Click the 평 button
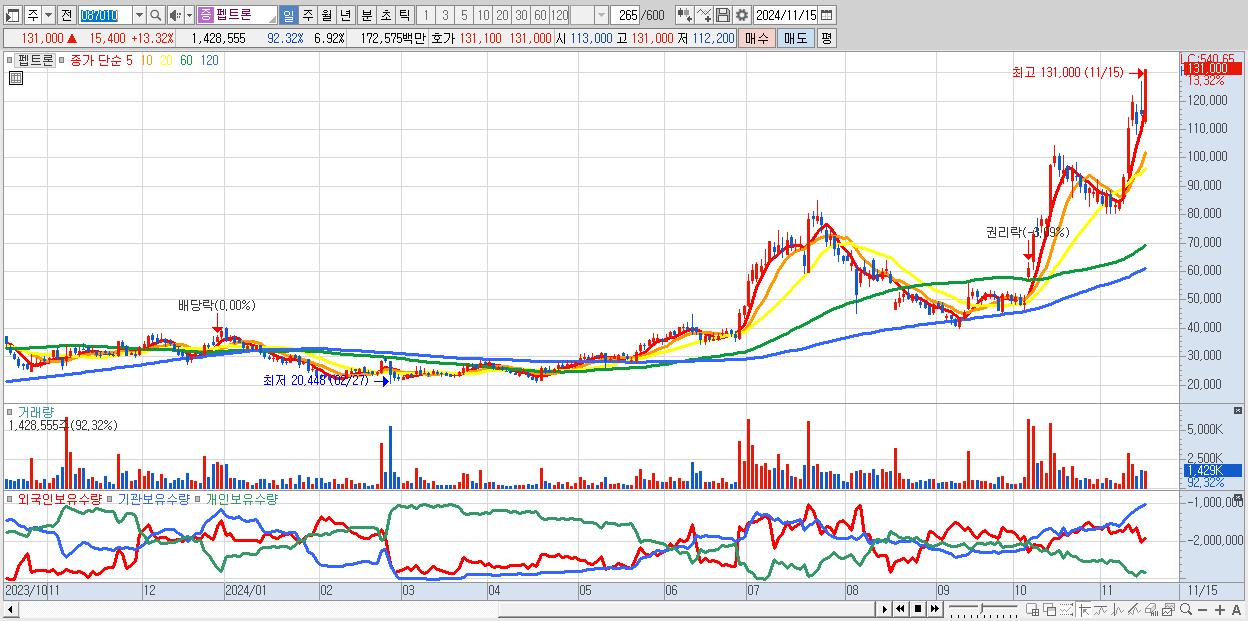 point(826,38)
